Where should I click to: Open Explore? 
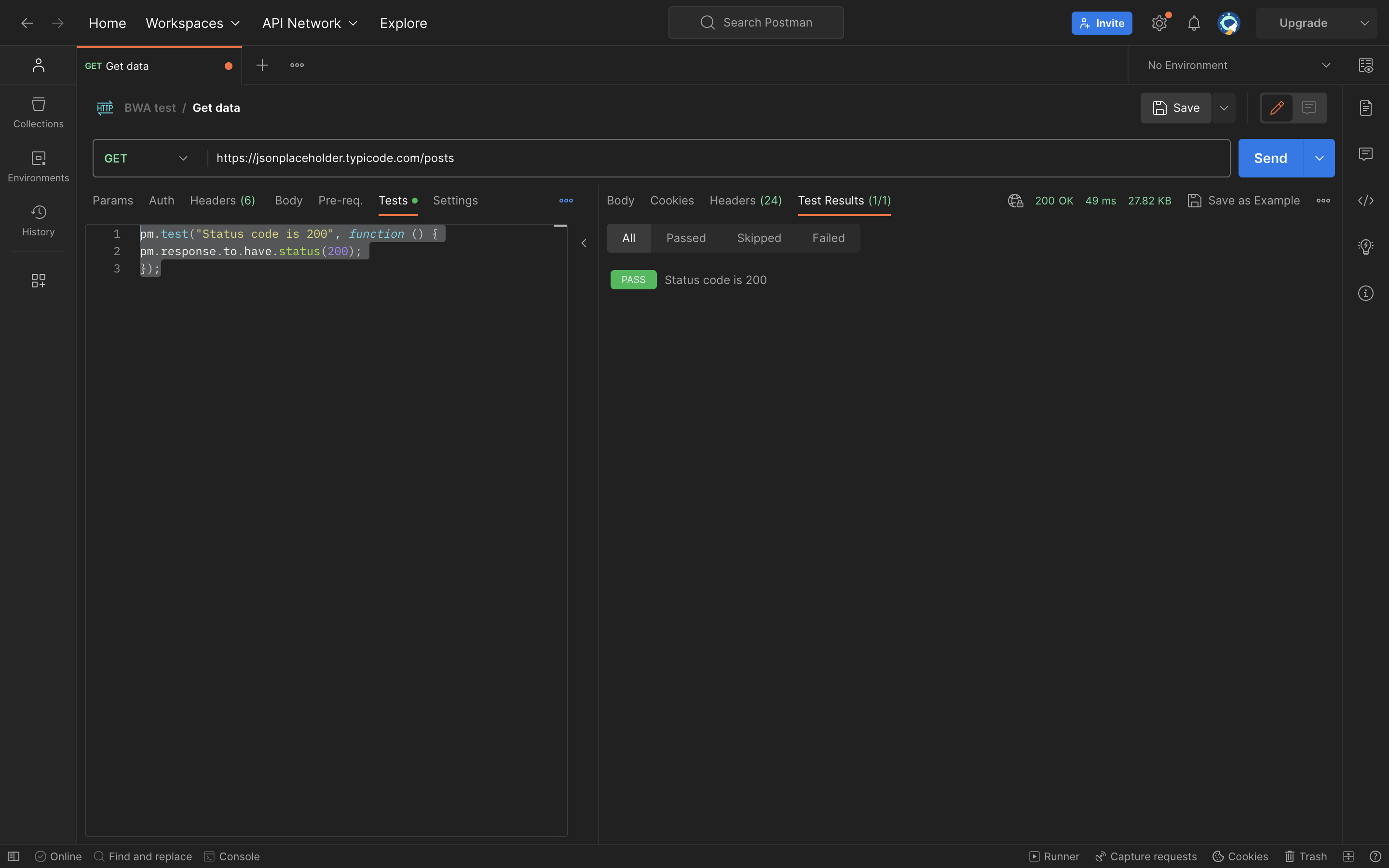tap(404, 23)
